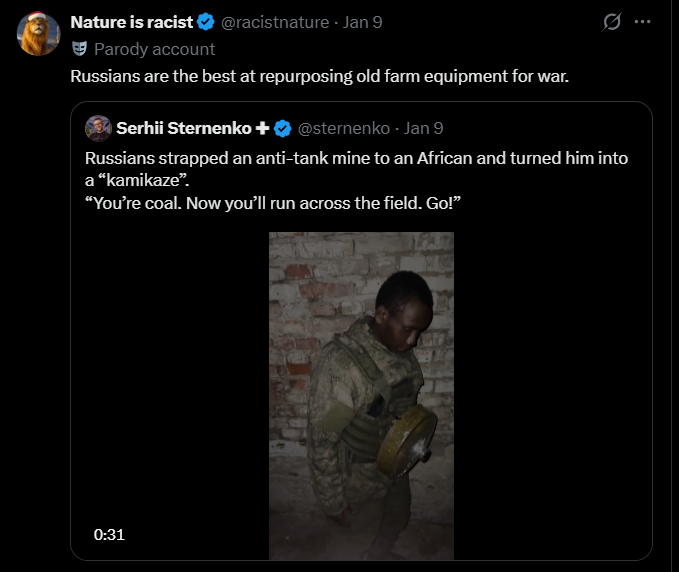The image size is (679, 572).
Task: Click verified badge next to Serhii Sternenko
Action: 283,128
